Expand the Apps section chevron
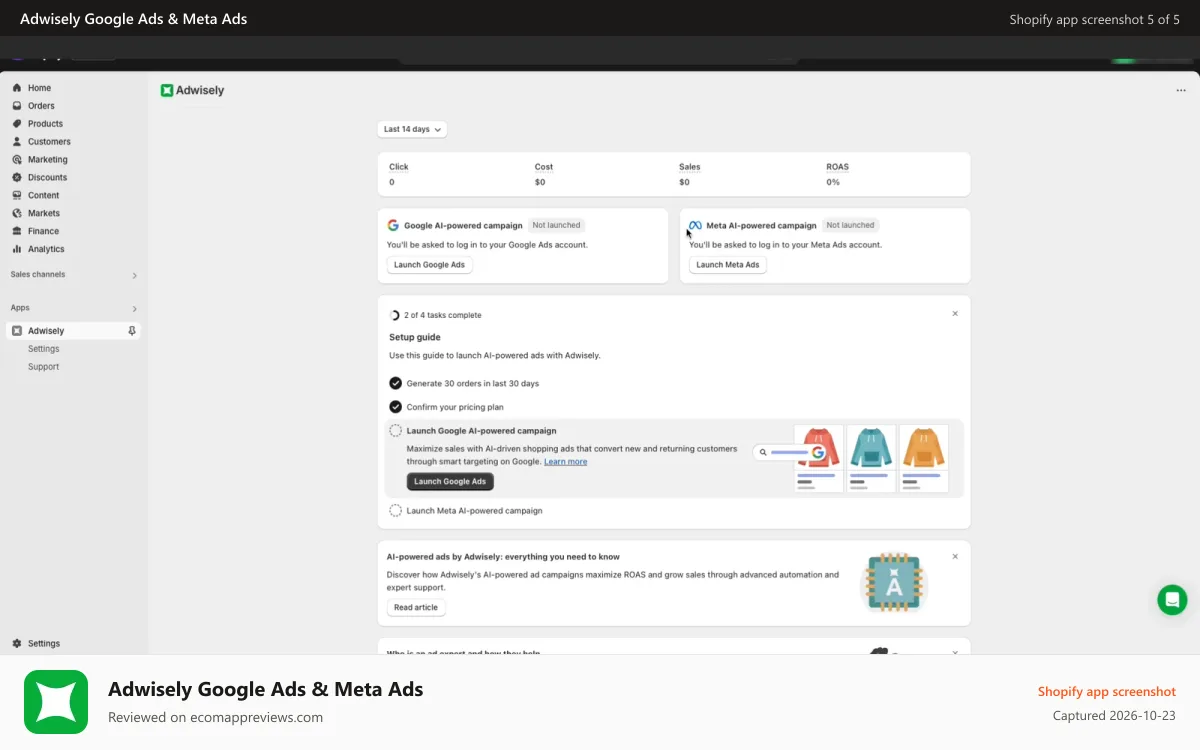Viewport: 1200px width, 750px height. [x=134, y=309]
